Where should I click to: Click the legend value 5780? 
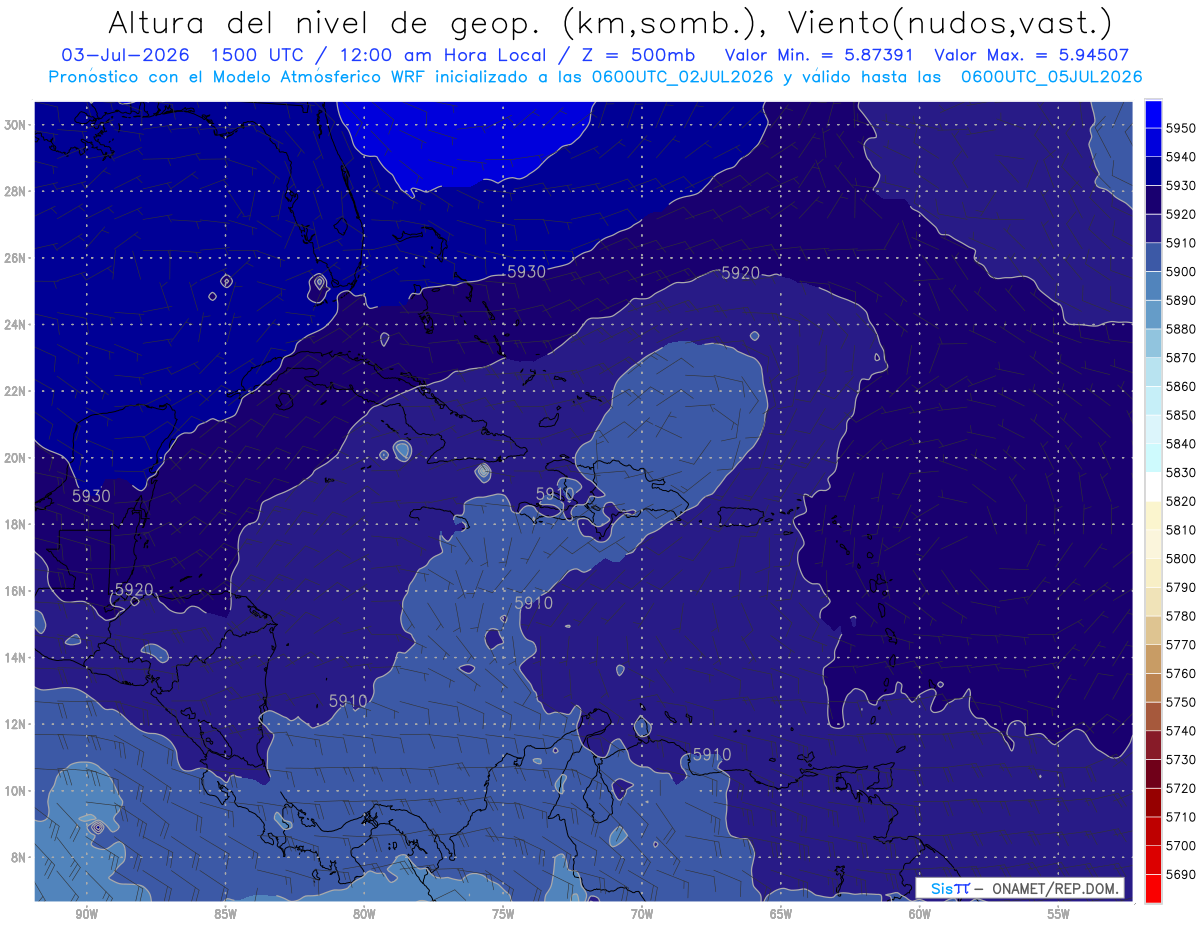[x=1182, y=616]
